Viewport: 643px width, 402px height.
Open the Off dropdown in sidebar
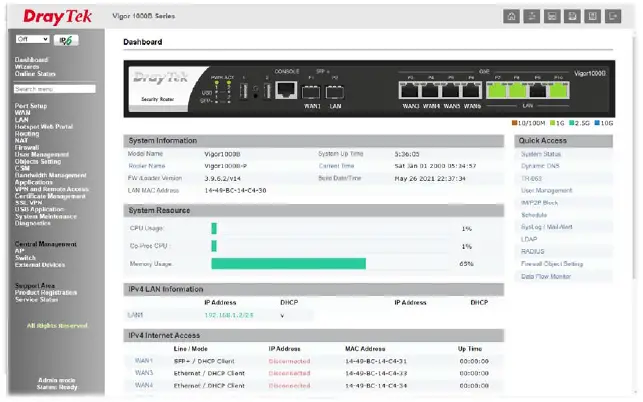(x=32, y=39)
